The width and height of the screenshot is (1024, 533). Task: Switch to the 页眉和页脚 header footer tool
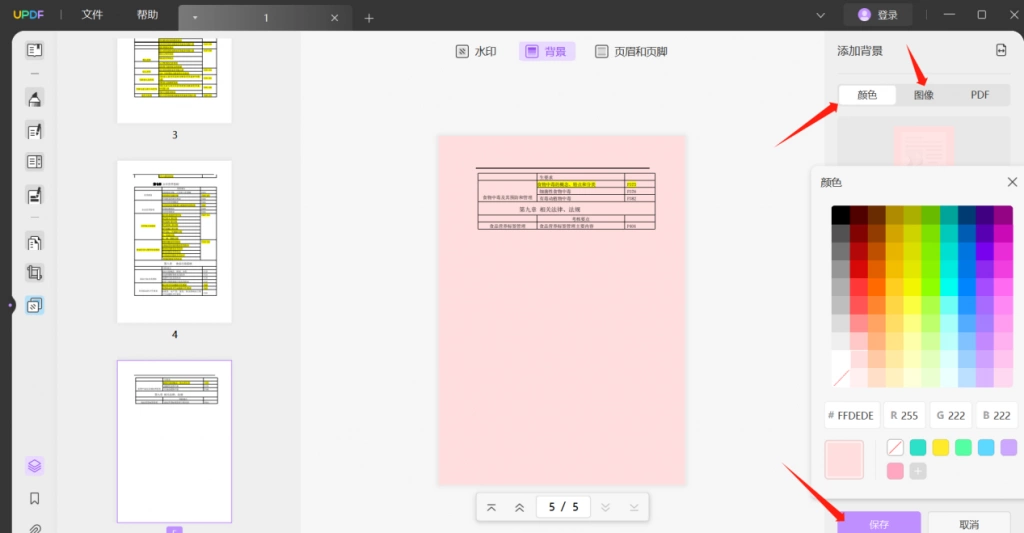tap(631, 52)
